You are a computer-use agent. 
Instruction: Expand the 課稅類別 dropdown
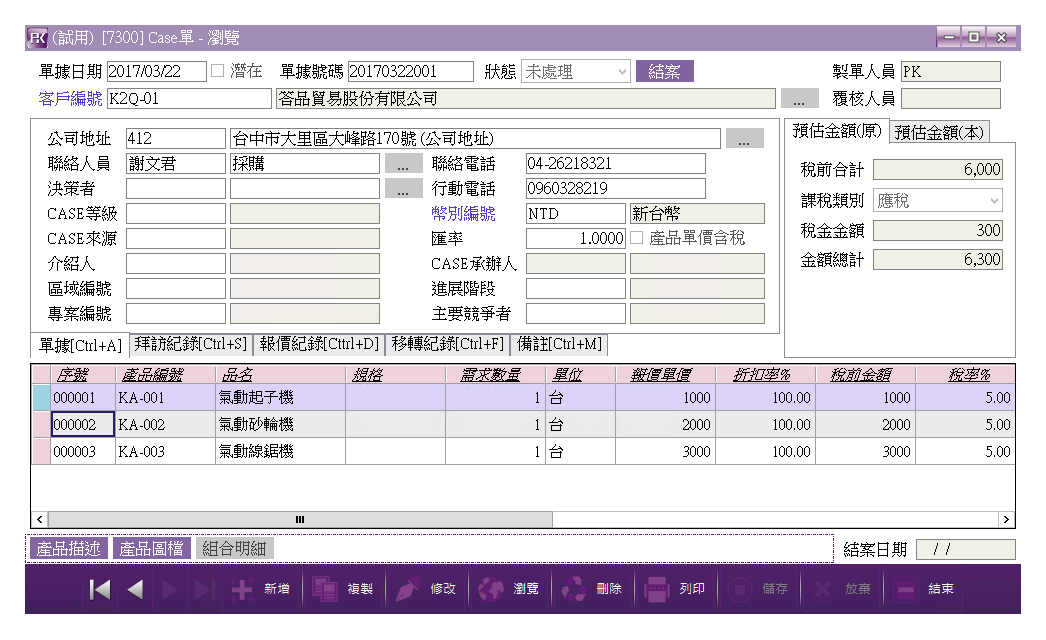938,201
